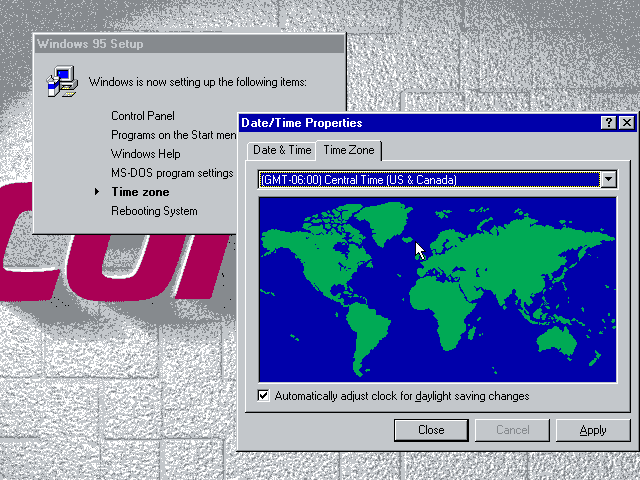Click 'MS-DOS program settings' in Setup list
Viewport: 640px width, 480px height.
coord(172,173)
